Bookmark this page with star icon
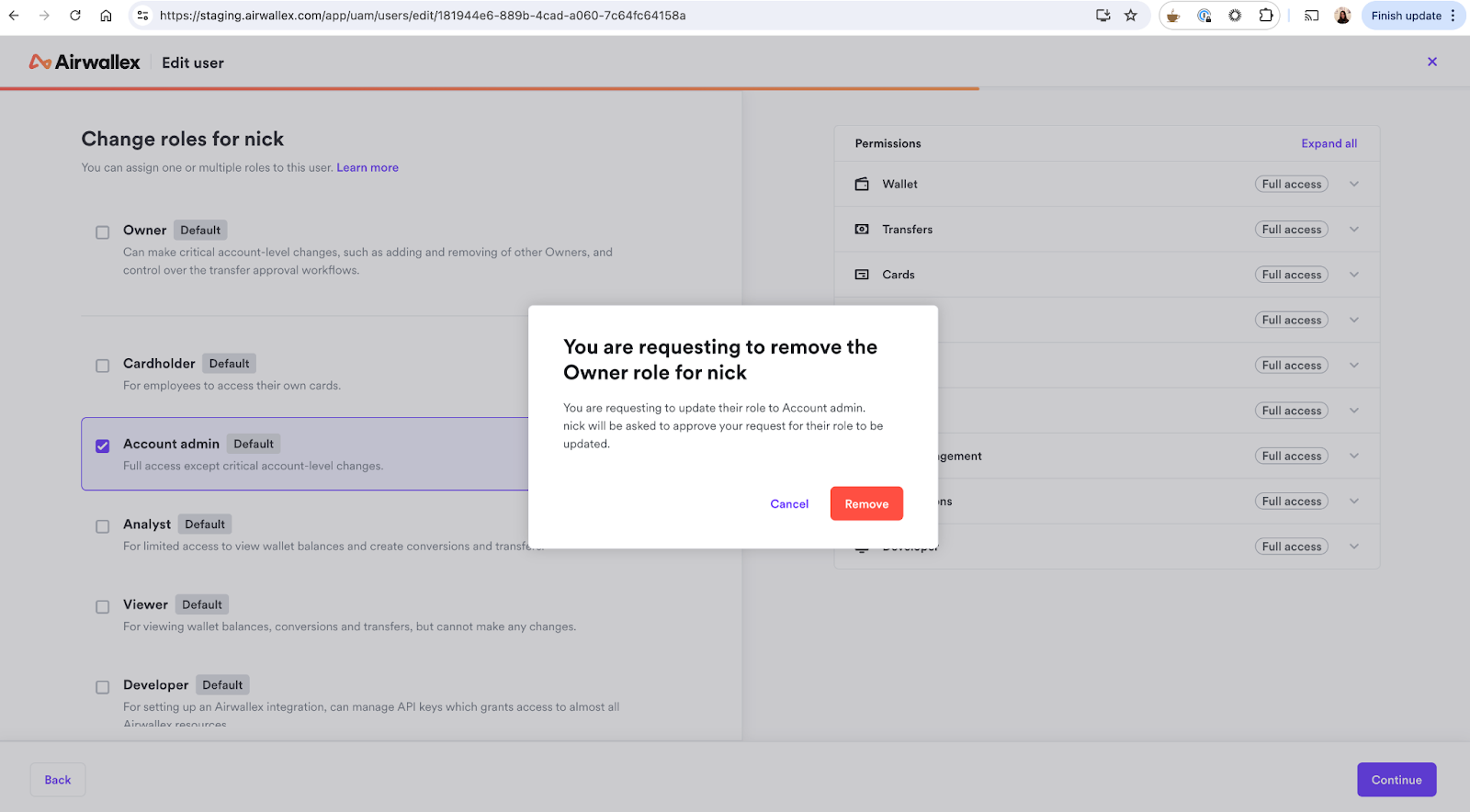The image size is (1470, 812). point(1131,16)
